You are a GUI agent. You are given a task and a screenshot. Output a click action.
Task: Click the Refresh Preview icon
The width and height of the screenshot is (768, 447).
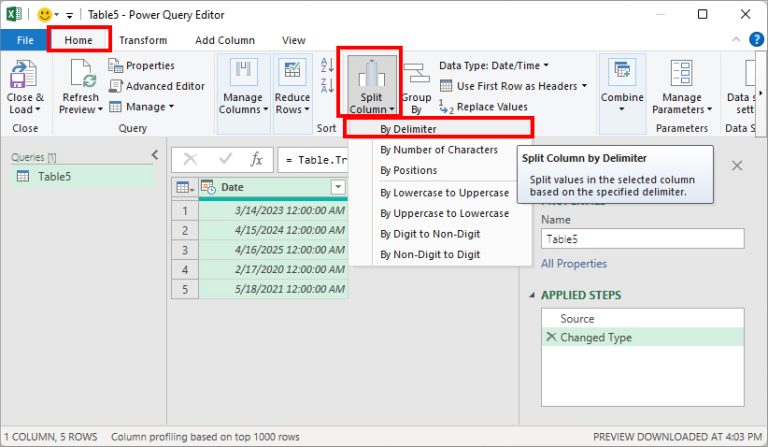click(80, 76)
